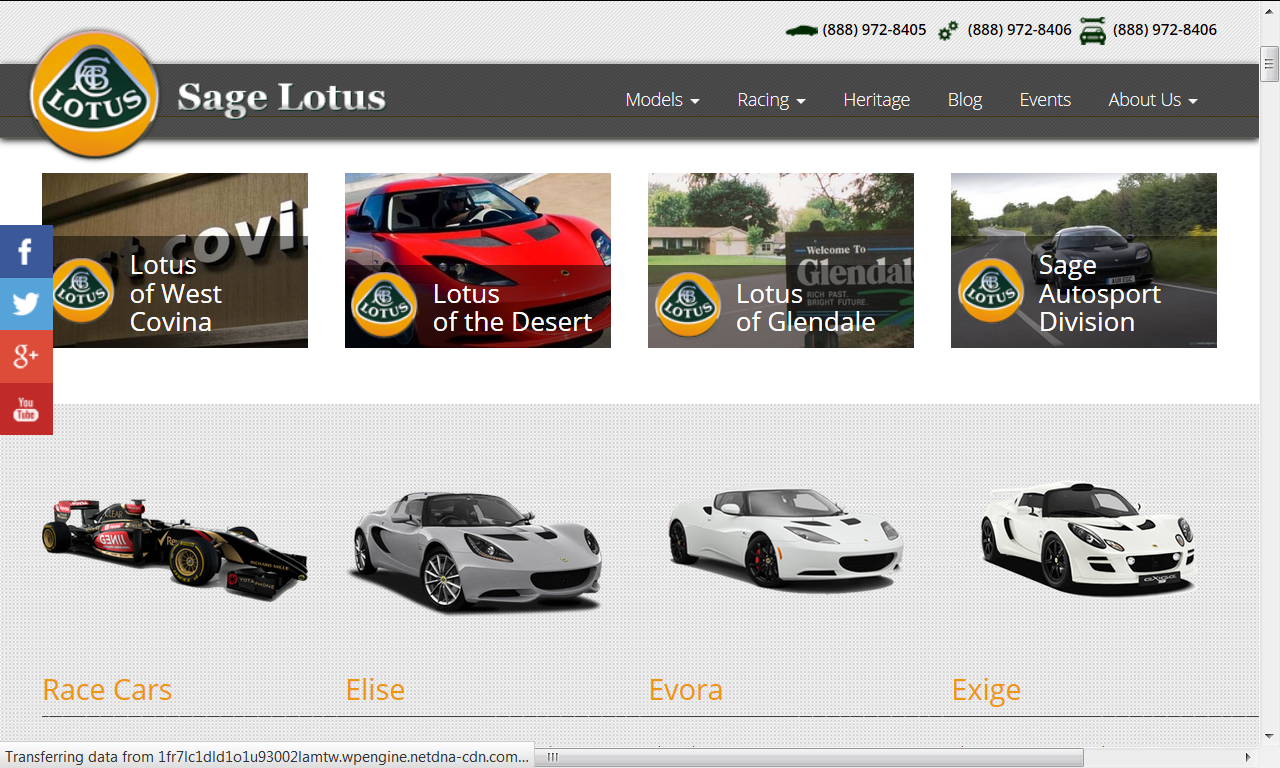
Task: Click the white Exige car image
Action: tap(1087, 538)
